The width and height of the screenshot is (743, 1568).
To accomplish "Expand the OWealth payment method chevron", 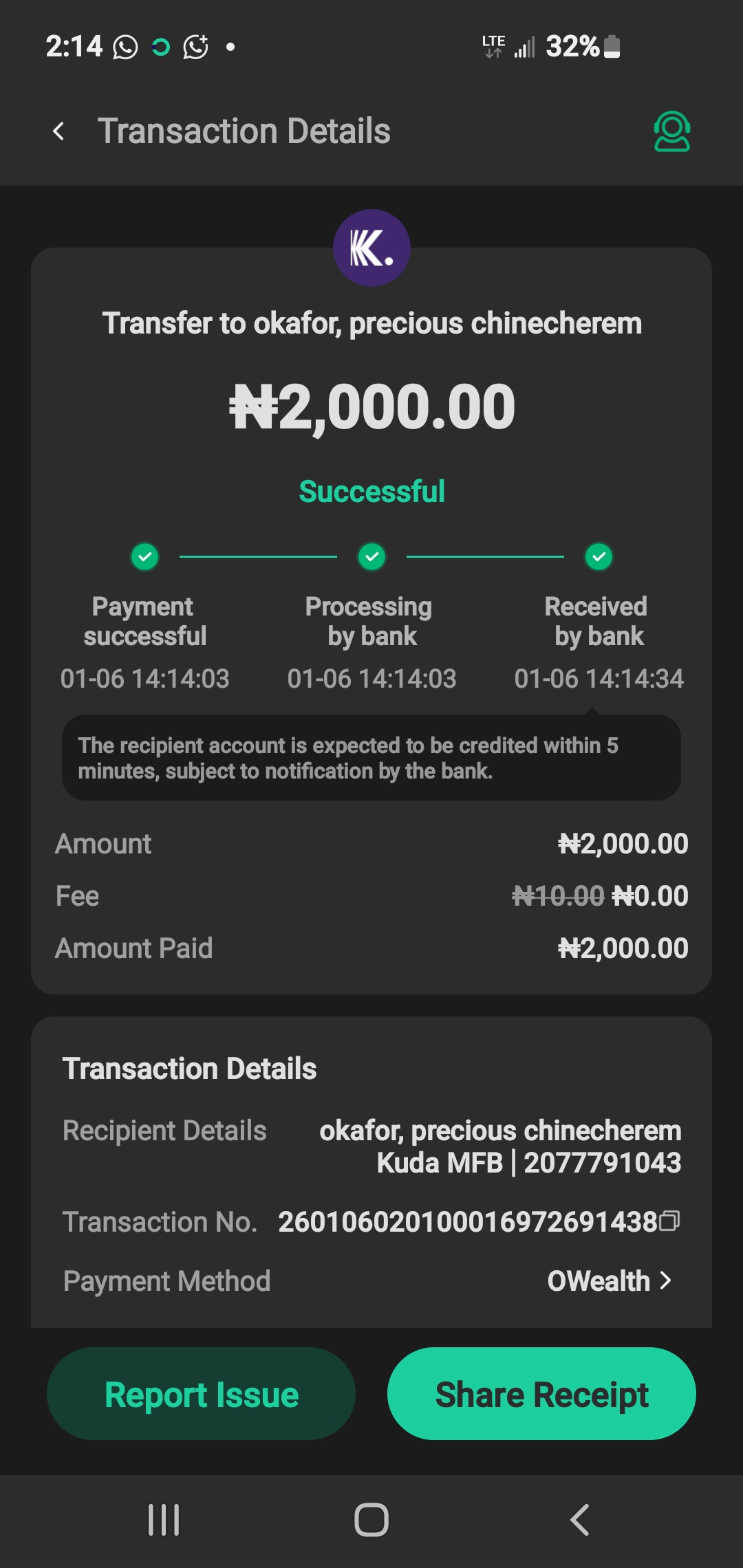I will click(x=665, y=1281).
